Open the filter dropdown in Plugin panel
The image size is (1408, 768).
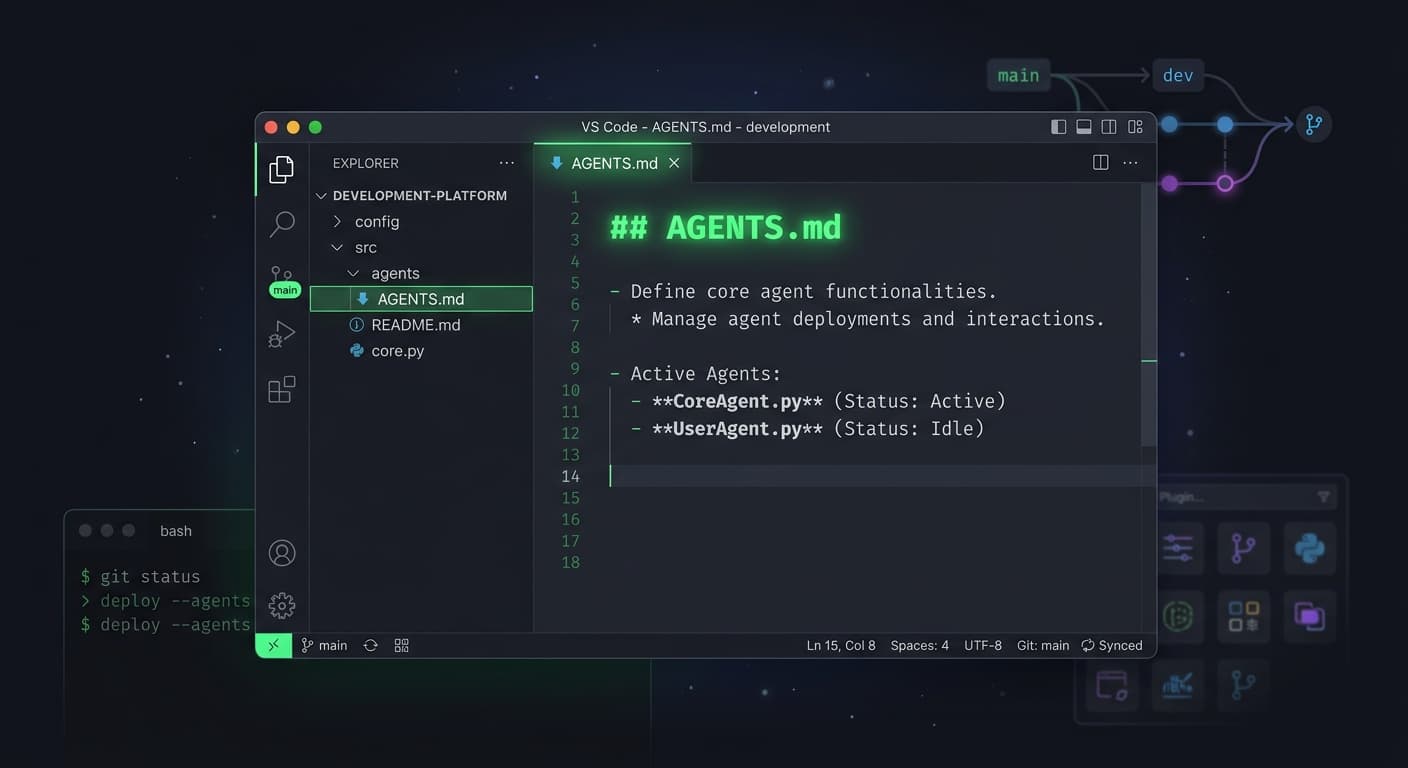point(1324,497)
